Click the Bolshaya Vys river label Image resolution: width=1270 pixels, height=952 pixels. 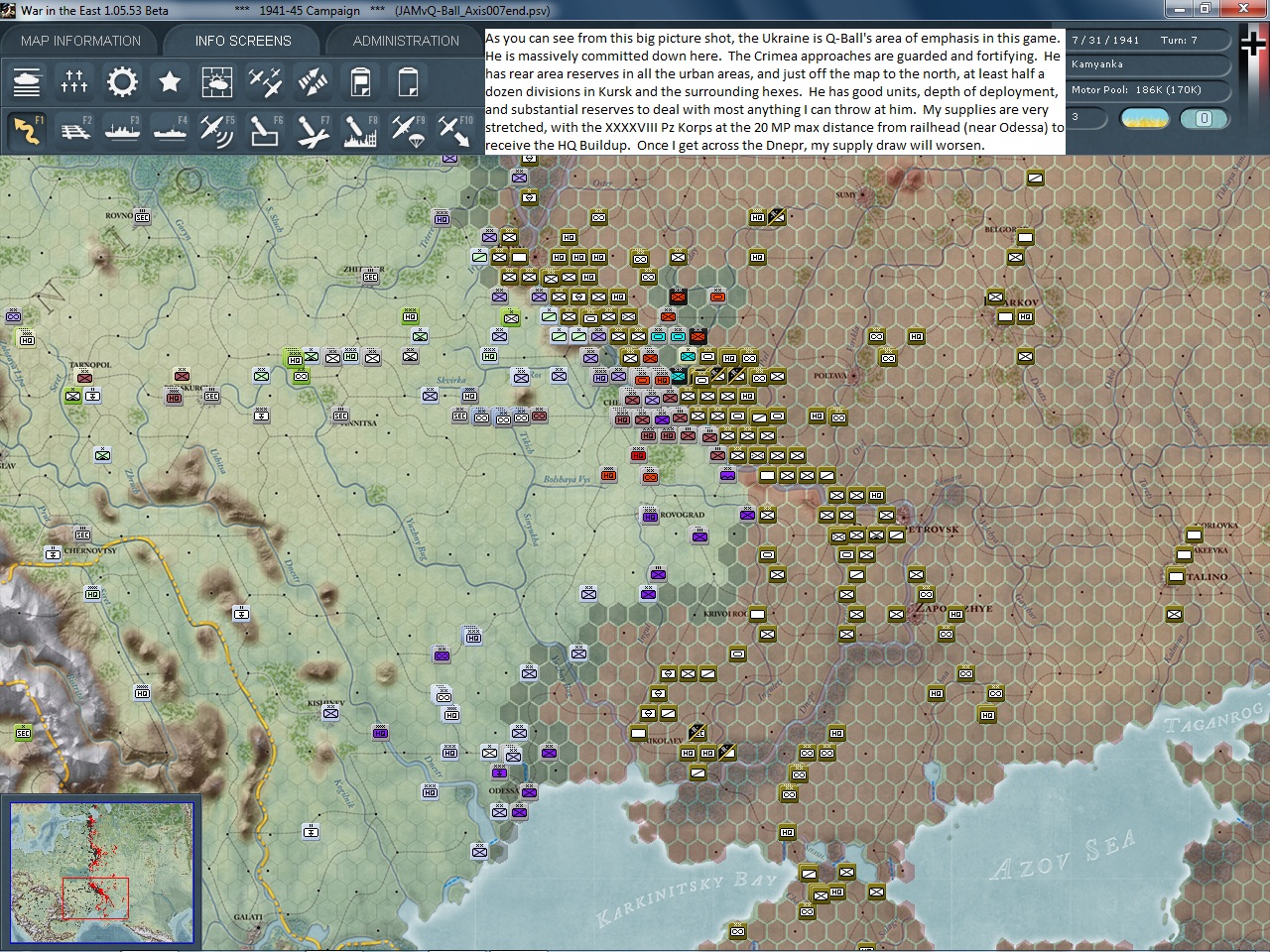point(567,480)
